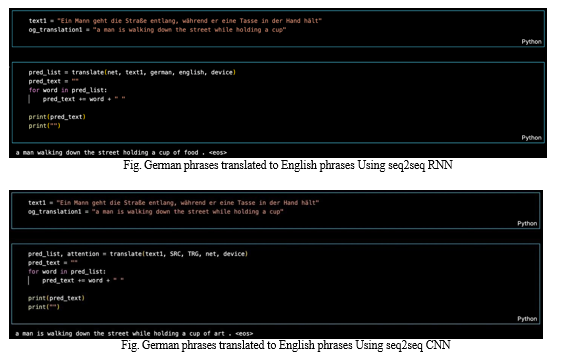Click the caption ending 'Using seq2seq RNN'
Image resolution: width=570 pixels, height=363 pixels.
click(288, 165)
